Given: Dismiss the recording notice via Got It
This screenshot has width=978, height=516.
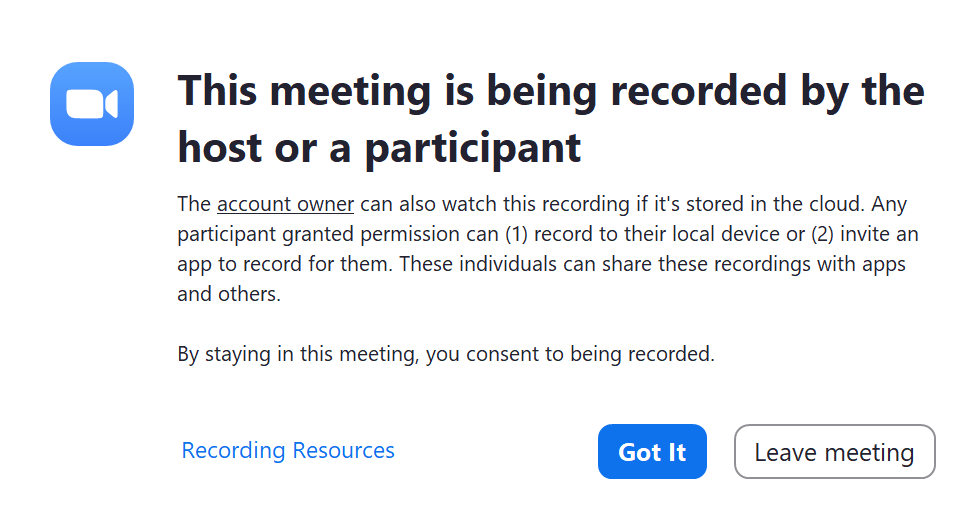Looking at the screenshot, I should (x=652, y=452).
